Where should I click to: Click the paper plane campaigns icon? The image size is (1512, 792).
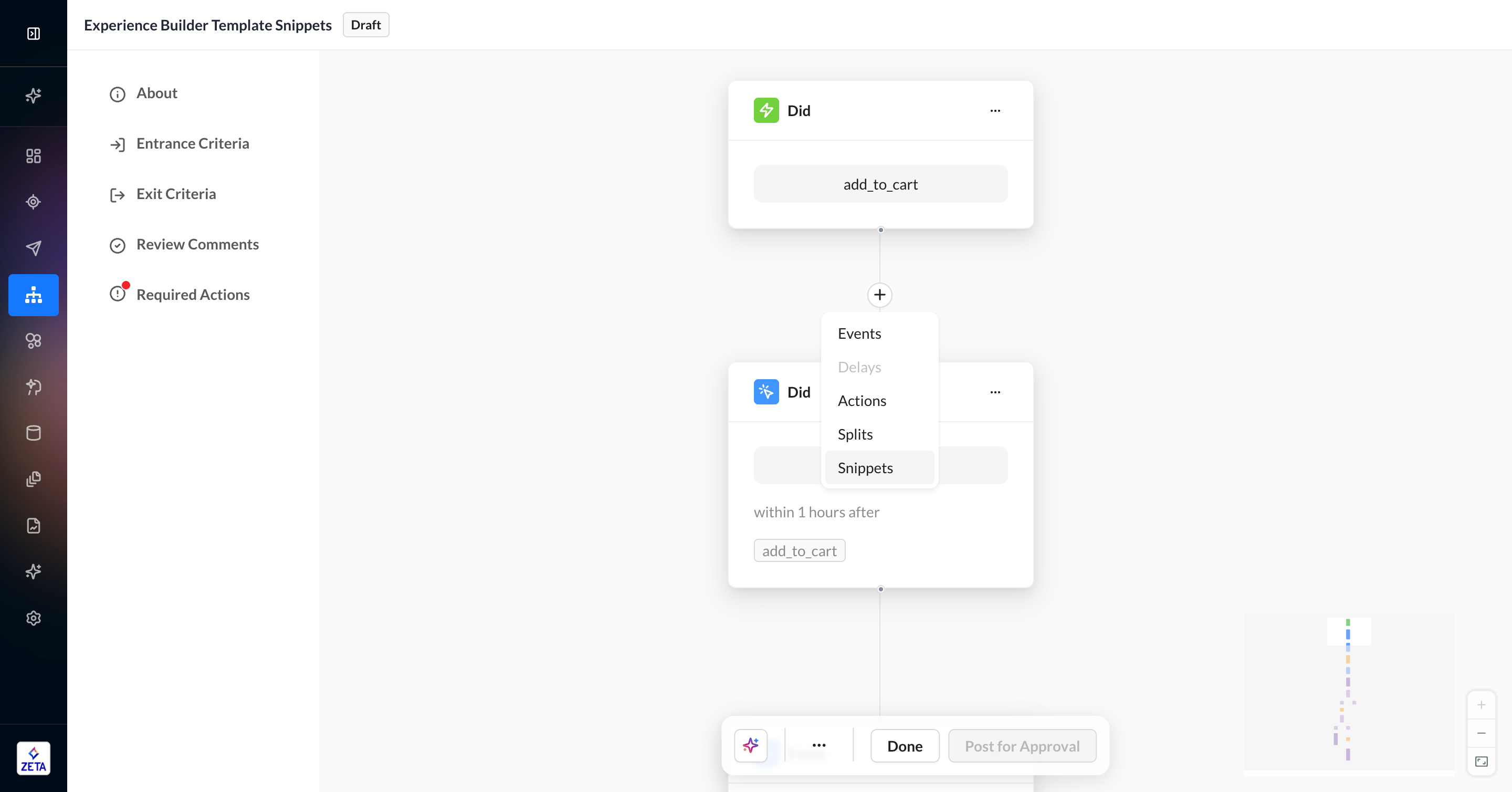pyautogui.click(x=34, y=248)
